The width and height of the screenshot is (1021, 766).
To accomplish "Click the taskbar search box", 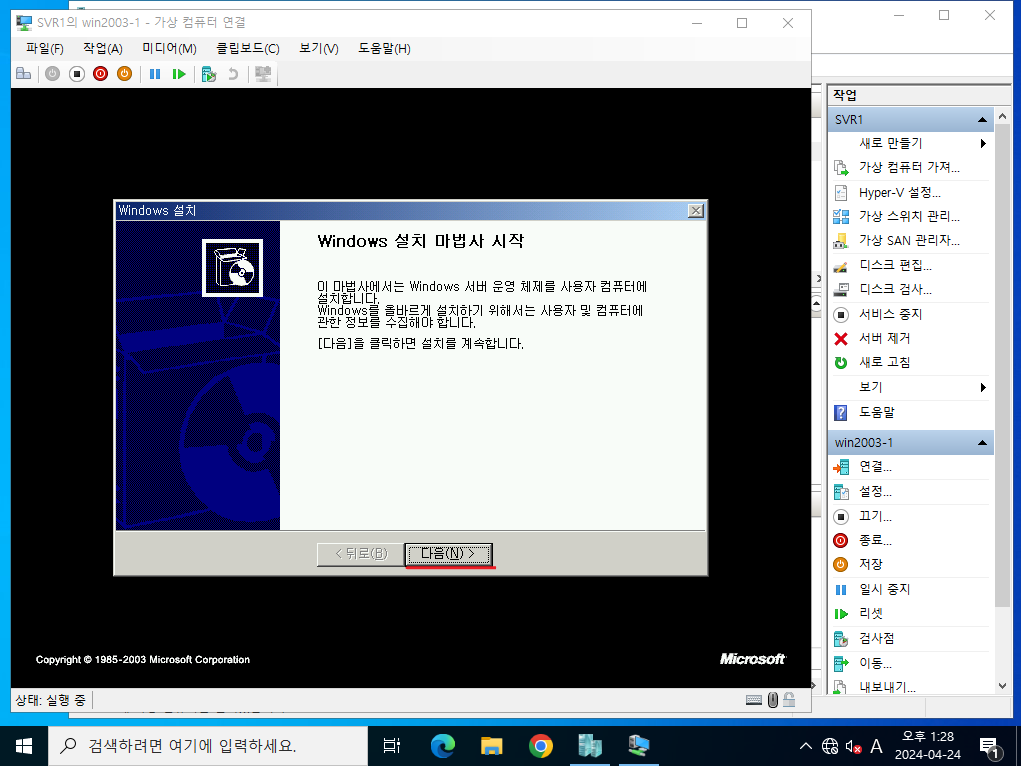I will pyautogui.click(x=208, y=746).
